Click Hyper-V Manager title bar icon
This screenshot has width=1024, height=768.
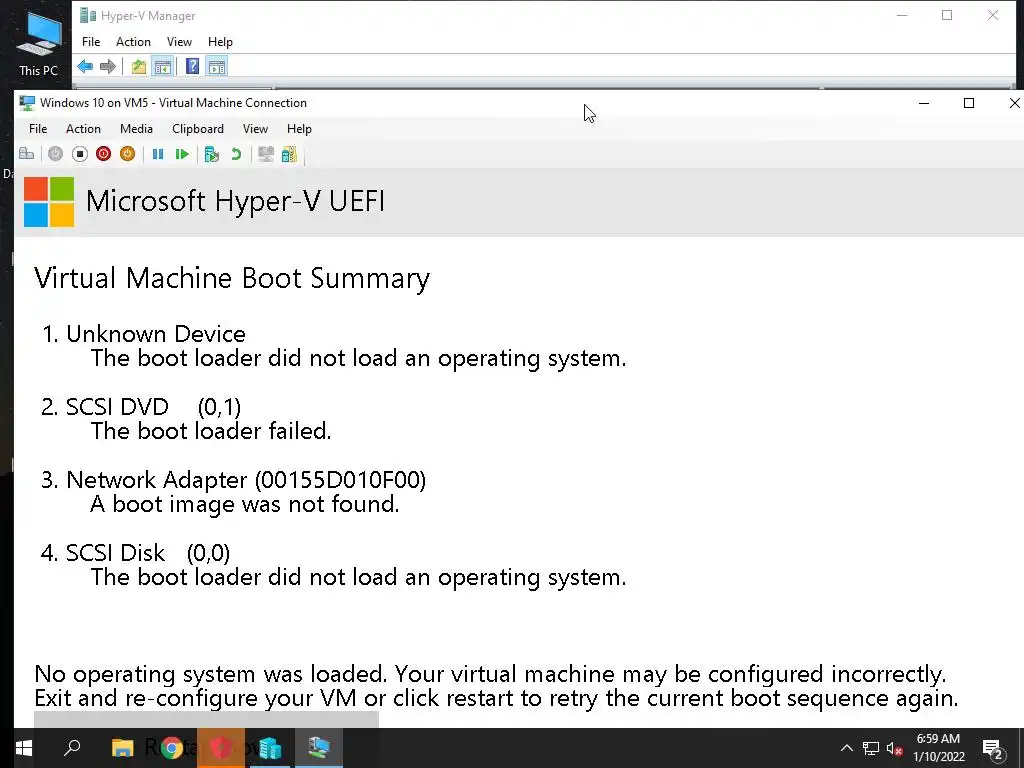[x=88, y=16]
